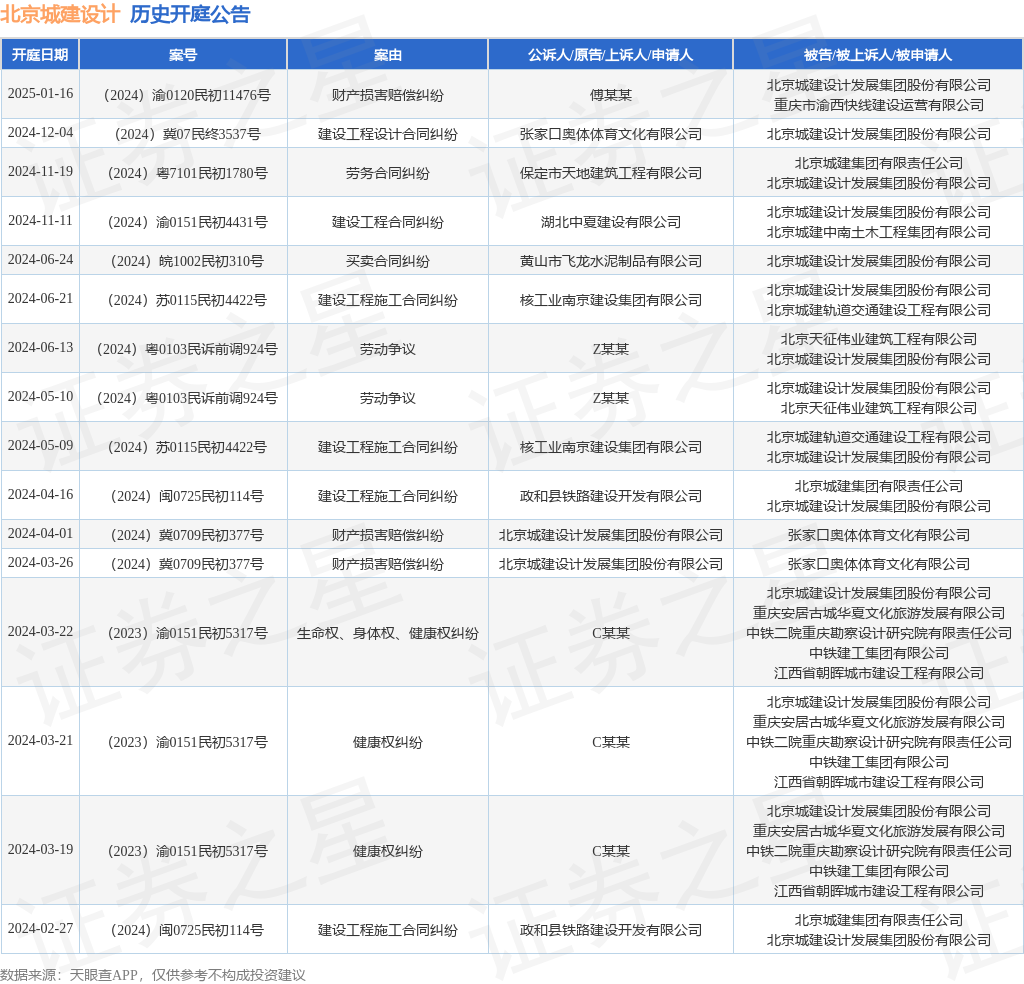Screen dimensions: 1024x984
Task: Select date cell 2025-01-16
Action: pos(40,94)
